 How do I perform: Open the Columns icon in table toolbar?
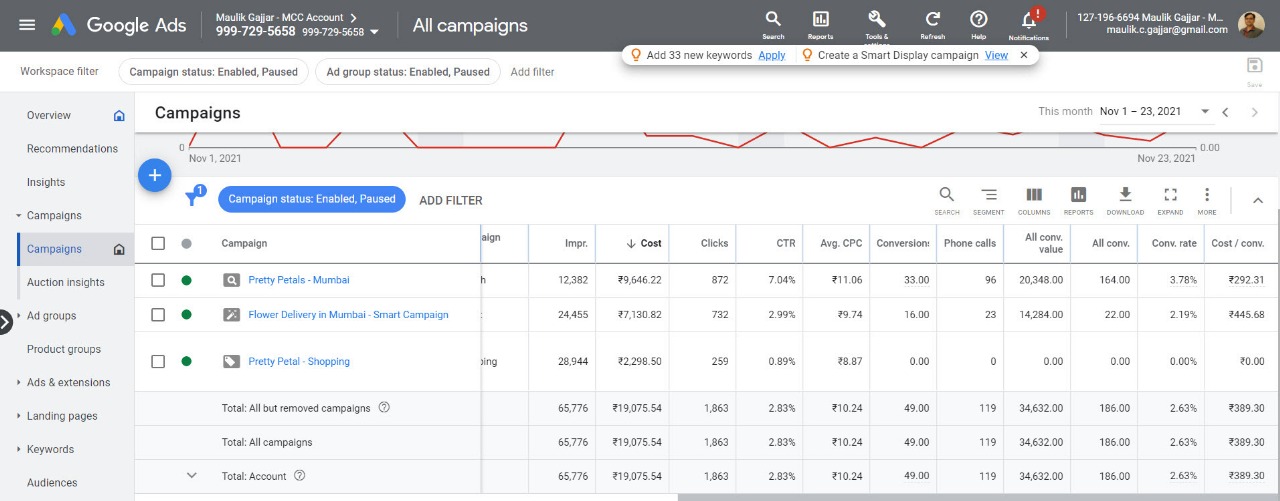(x=1034, y=195)
